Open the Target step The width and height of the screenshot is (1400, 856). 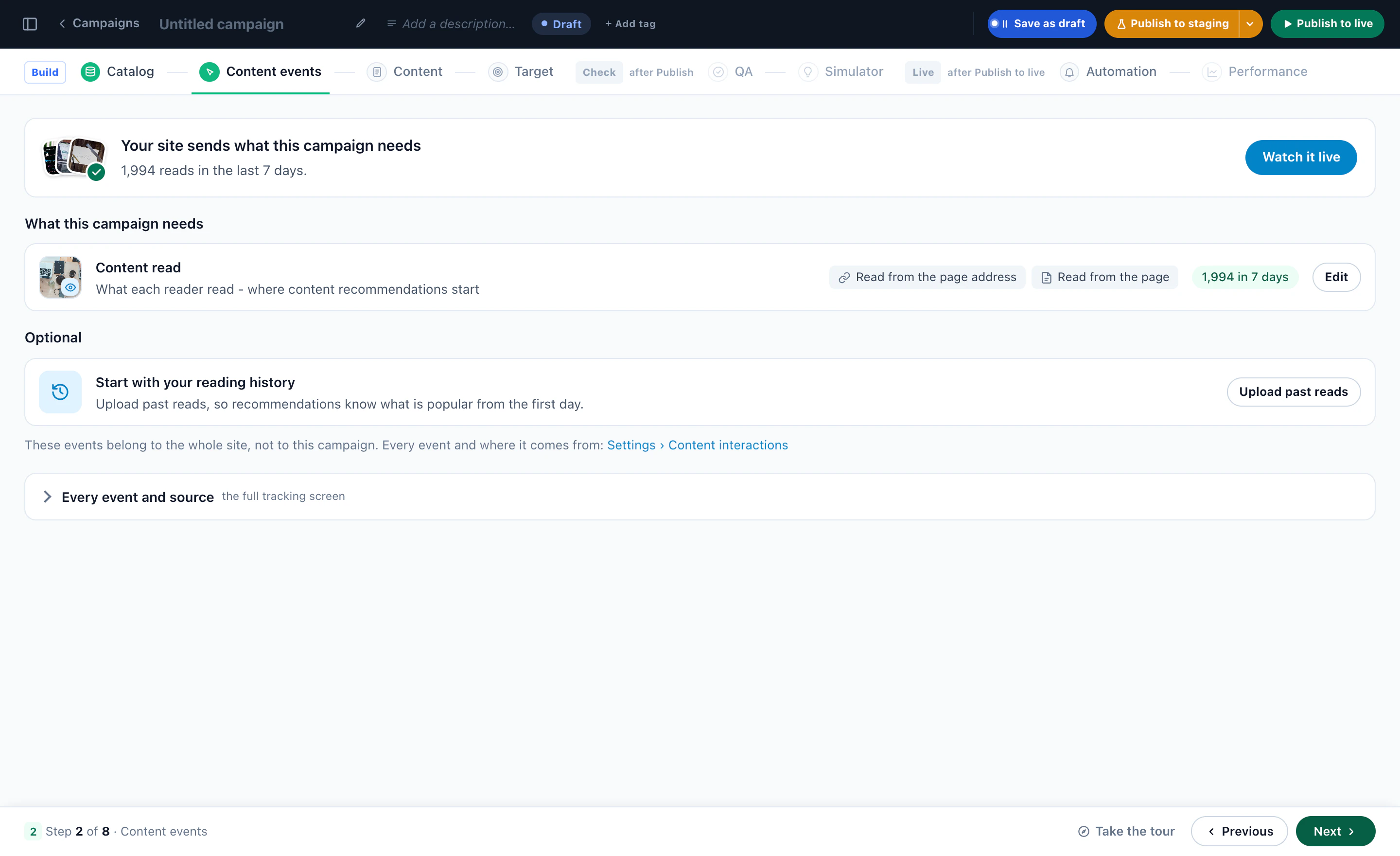pos(521,71)
